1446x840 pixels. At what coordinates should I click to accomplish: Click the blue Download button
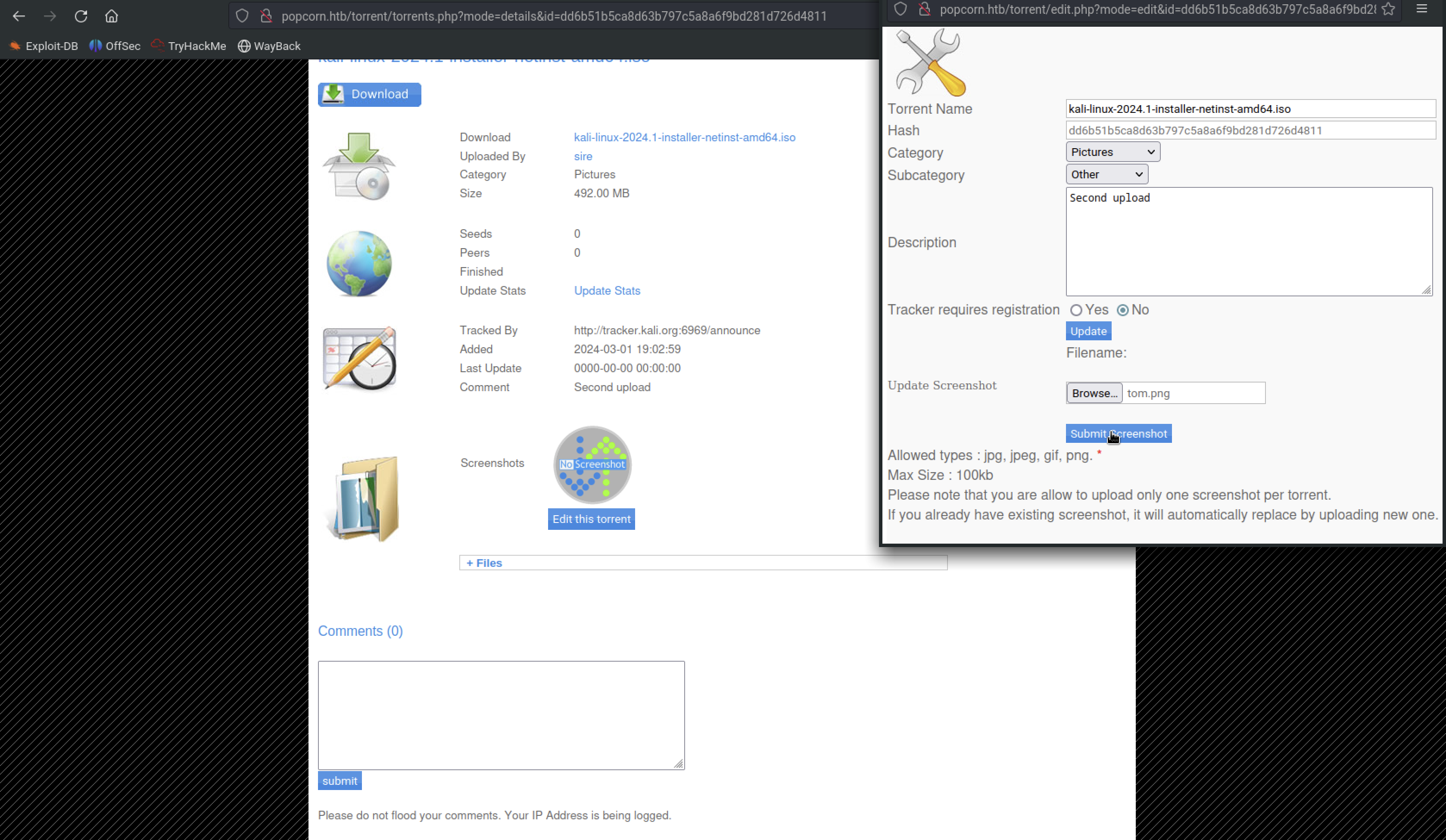coord(370,95)
